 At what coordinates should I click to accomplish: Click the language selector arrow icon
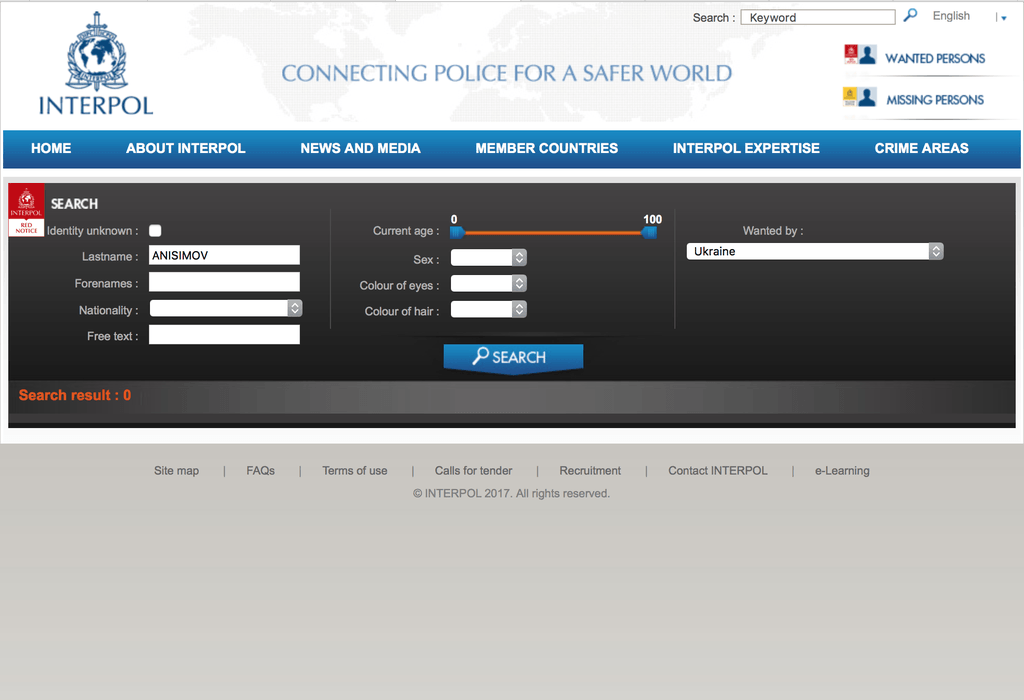point(1003,18)
